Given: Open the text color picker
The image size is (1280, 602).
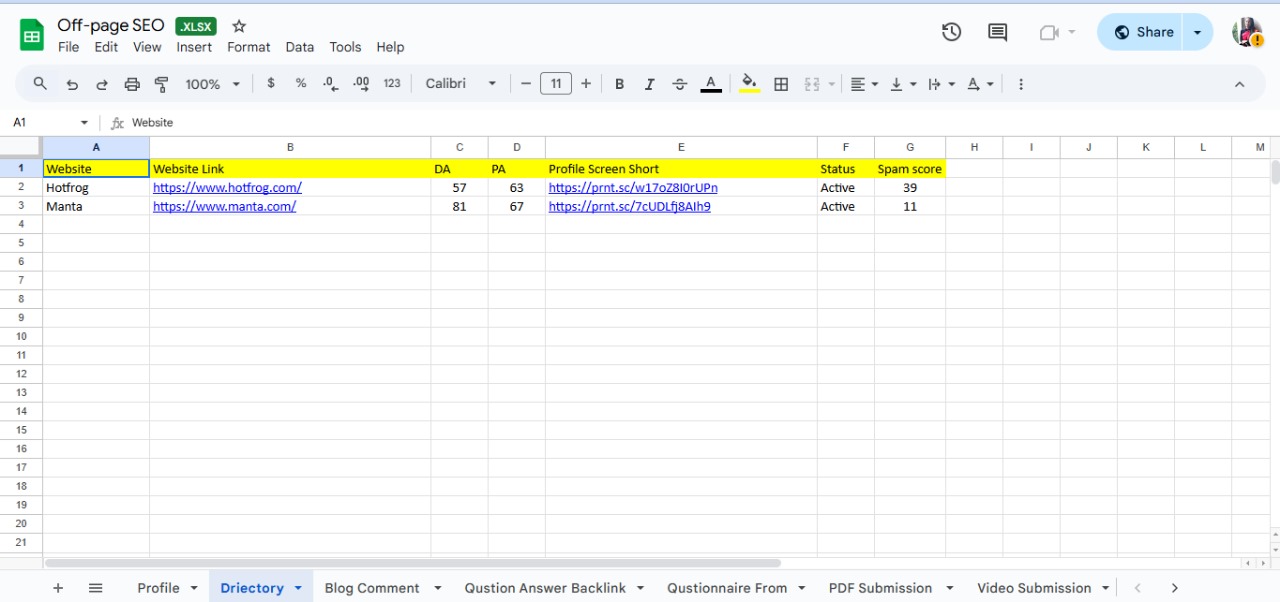Looking at the screenshot, I should point(711,84).
